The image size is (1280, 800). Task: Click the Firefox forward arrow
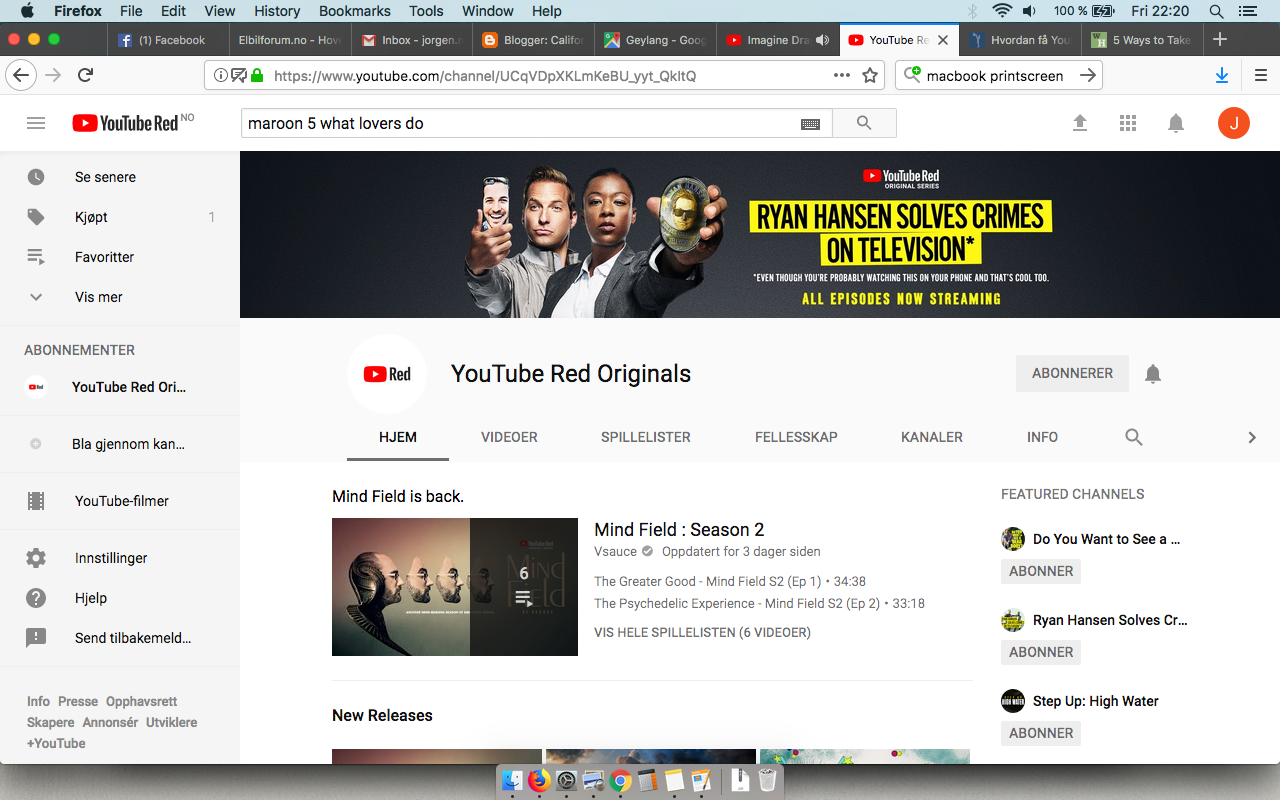pyautogui.click(x=54, y=75)
